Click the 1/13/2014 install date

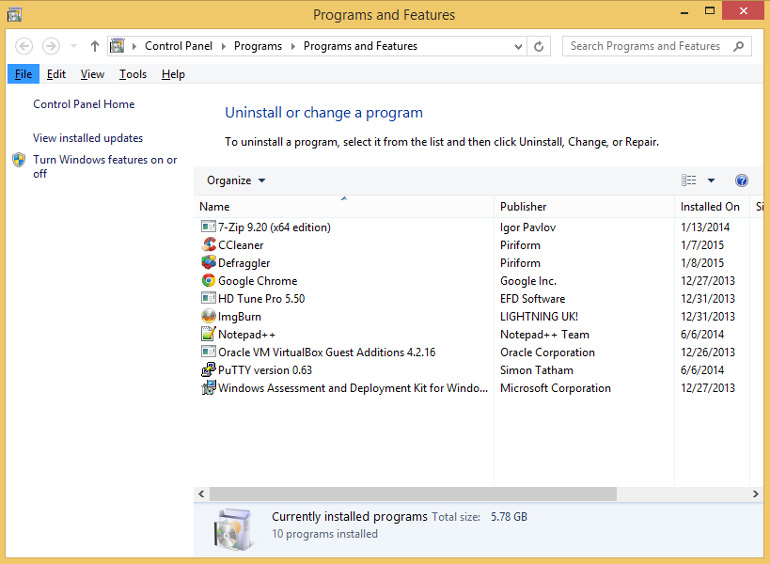[x=705, y=227]
